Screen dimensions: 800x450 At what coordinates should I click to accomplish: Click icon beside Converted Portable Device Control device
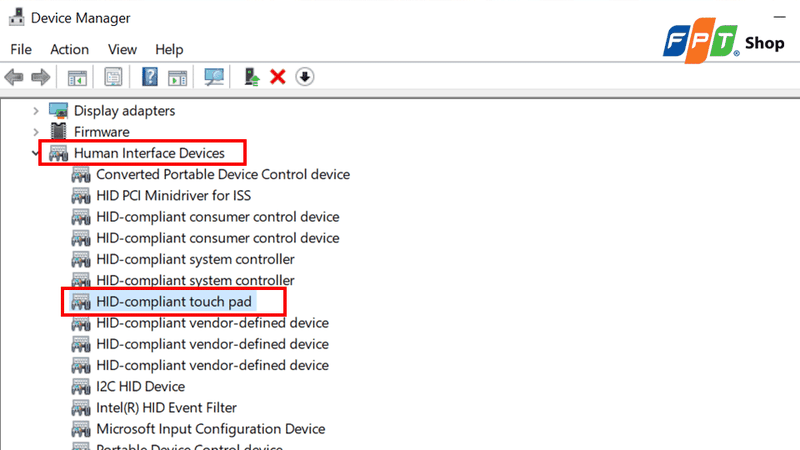(81, 174)
